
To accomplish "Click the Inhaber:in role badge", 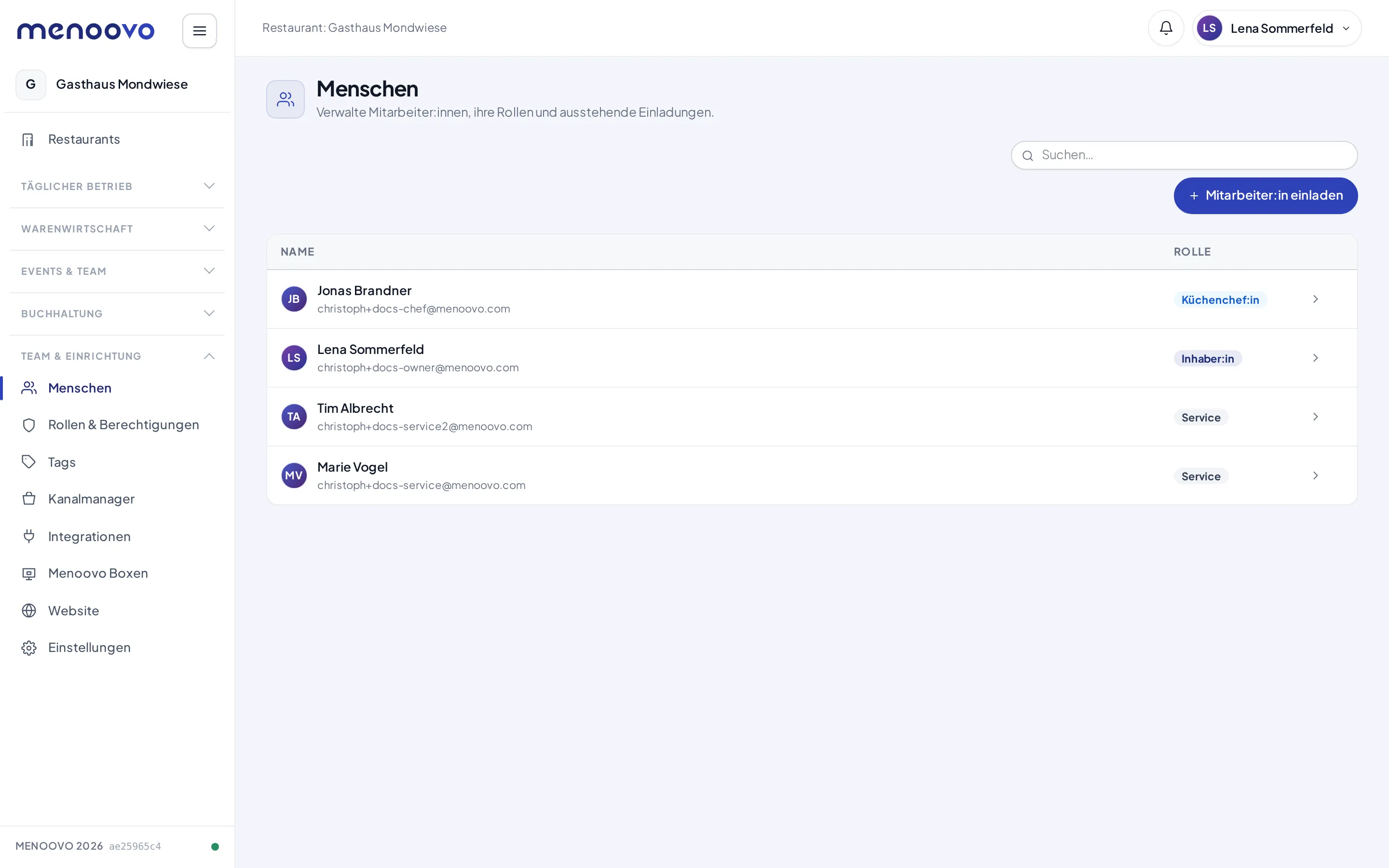I will 1207,359.
